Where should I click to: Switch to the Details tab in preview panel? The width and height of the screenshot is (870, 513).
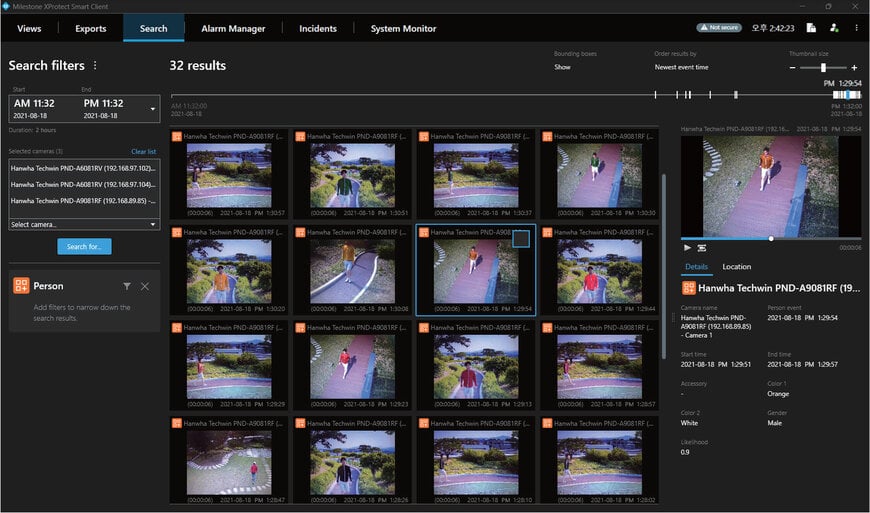(696, 267)
